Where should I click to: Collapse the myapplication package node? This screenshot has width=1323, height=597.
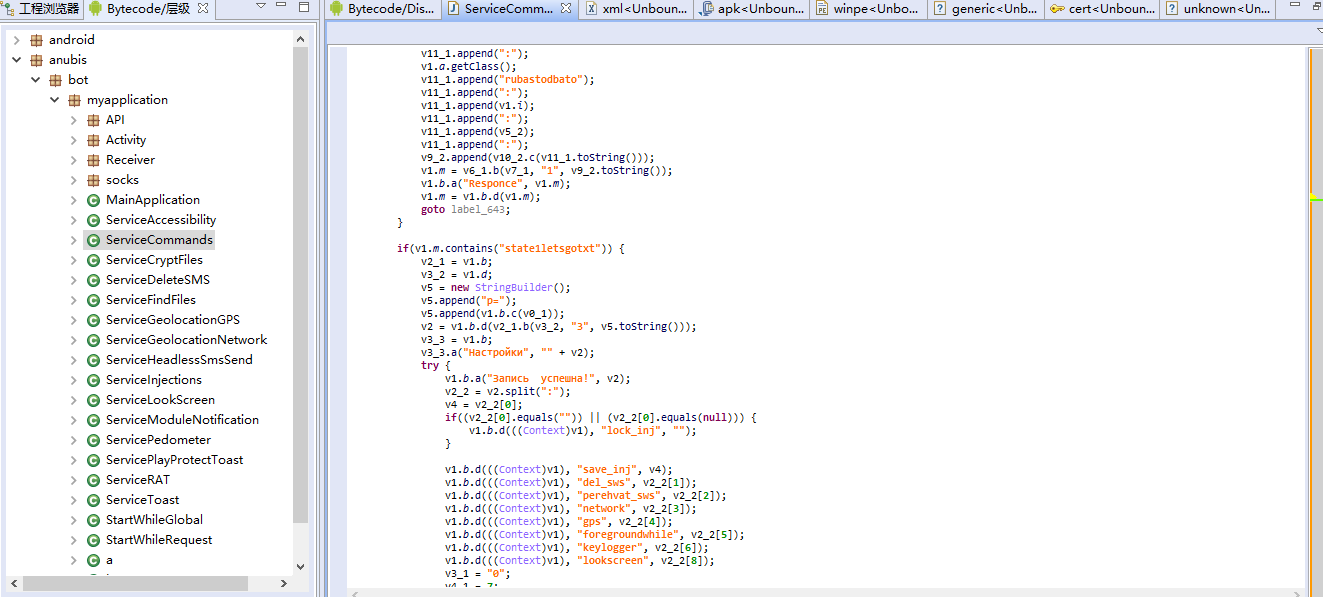[54, 100]
